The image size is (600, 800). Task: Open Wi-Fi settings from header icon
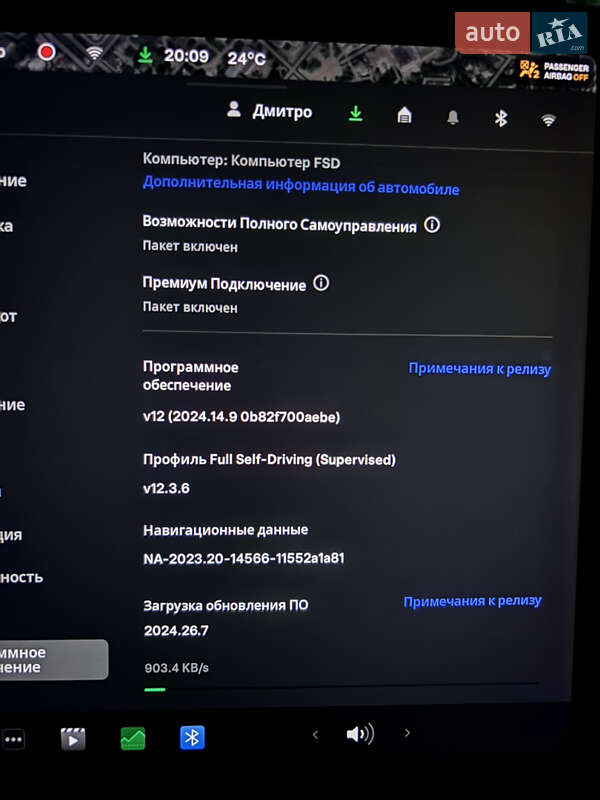[x=548, y=120]
